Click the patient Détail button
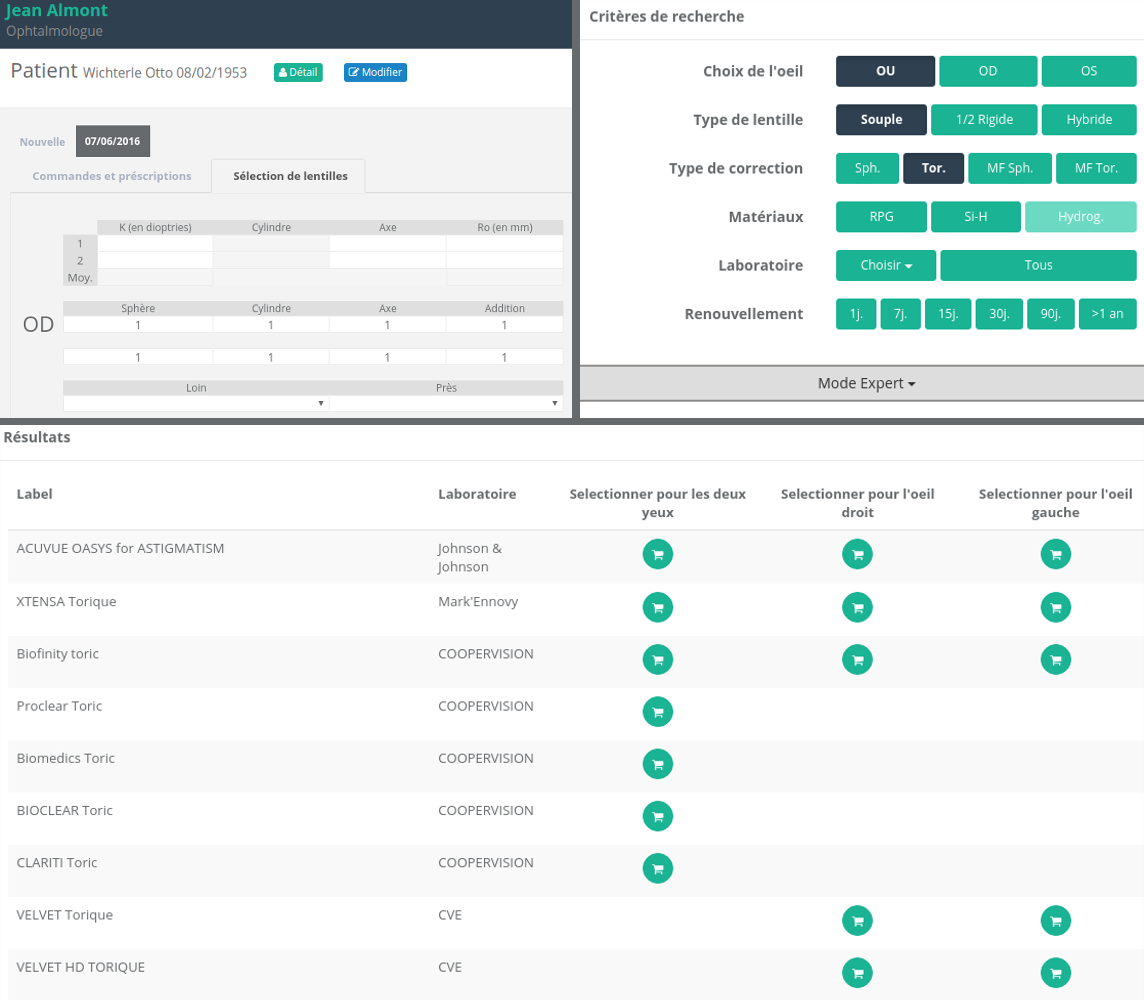This screenshot has height=1000, width=1144. pos(298,72)
